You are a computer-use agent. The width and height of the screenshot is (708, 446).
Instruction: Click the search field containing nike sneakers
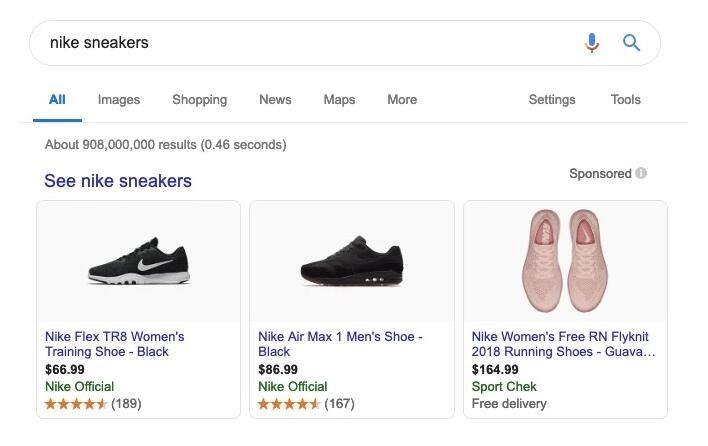tap(300, 42)
